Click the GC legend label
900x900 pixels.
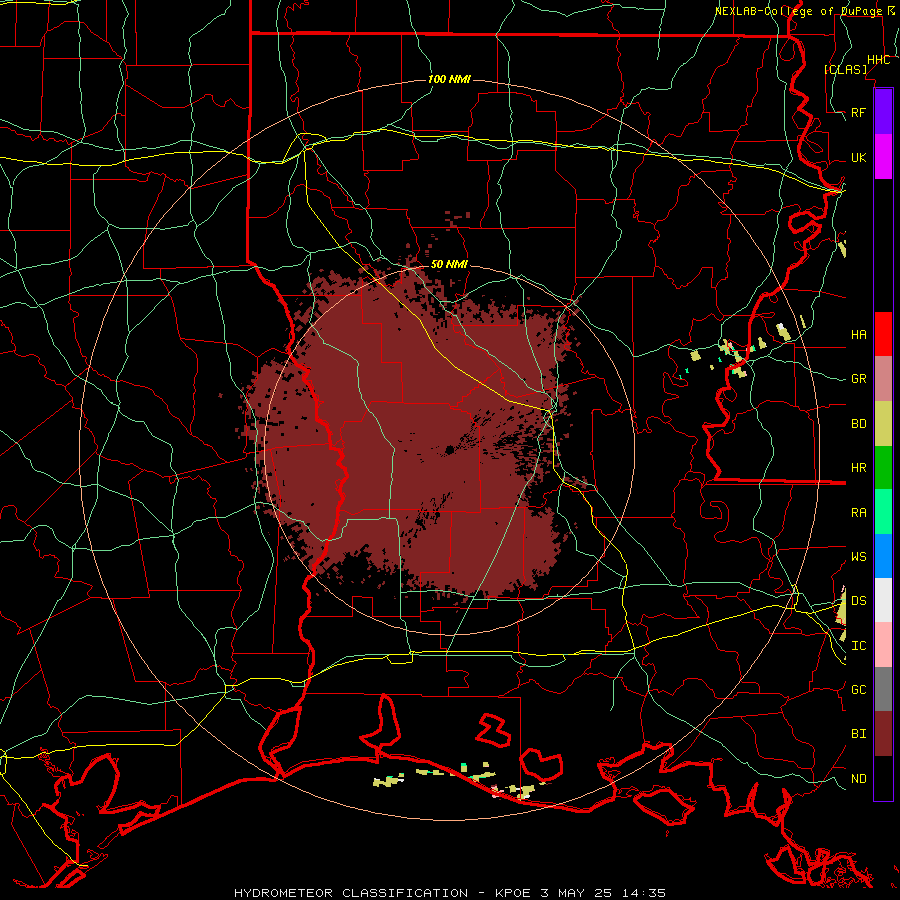(x=859, y=690)
